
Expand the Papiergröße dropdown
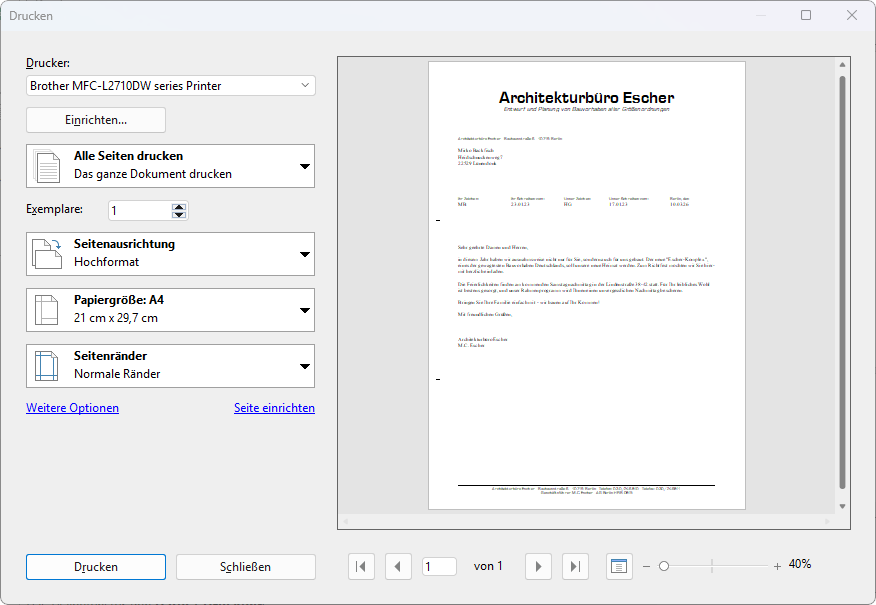304,311
